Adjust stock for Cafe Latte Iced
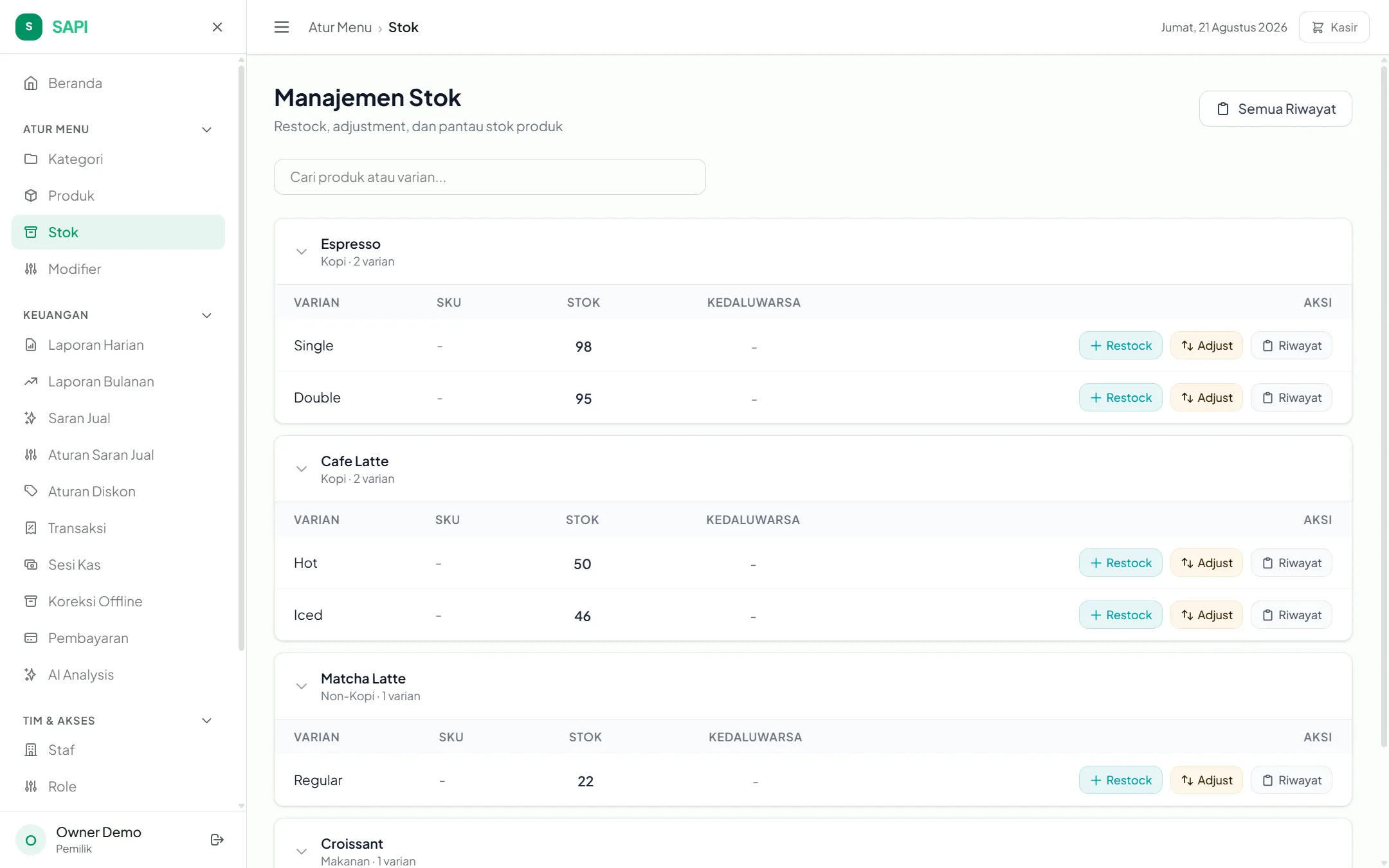 click(x=1206, y=615)
